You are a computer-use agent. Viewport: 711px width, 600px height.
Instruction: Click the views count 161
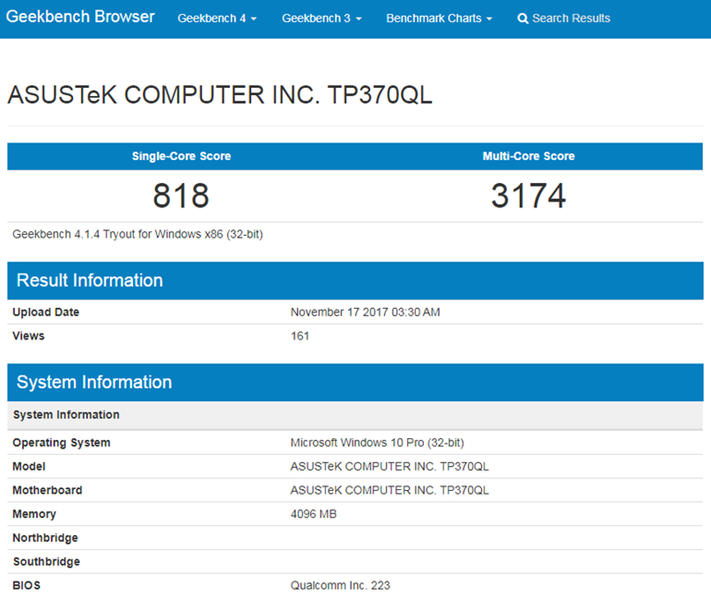pos(300,336)
